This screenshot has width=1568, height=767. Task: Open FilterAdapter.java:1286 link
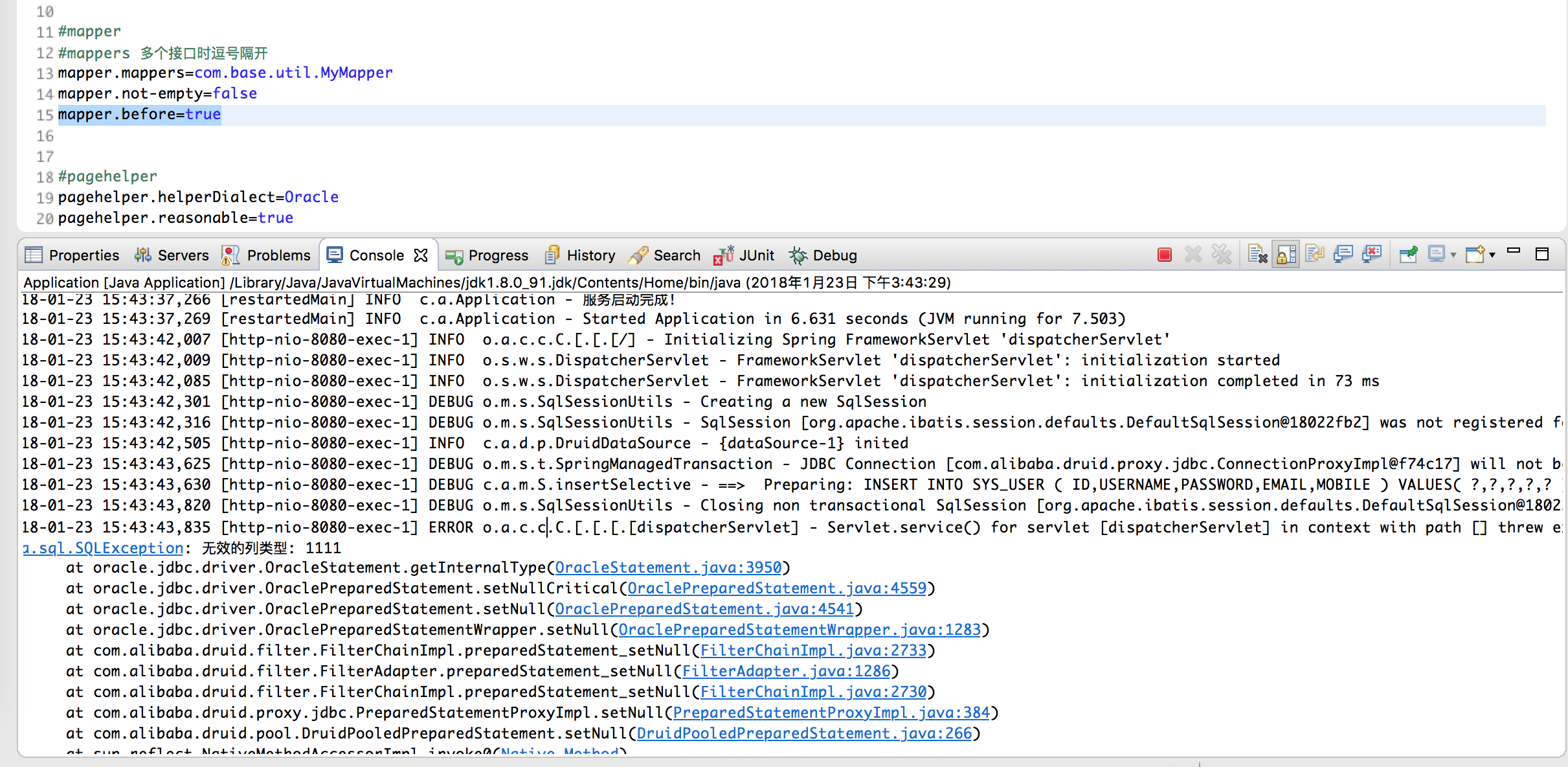786,671
